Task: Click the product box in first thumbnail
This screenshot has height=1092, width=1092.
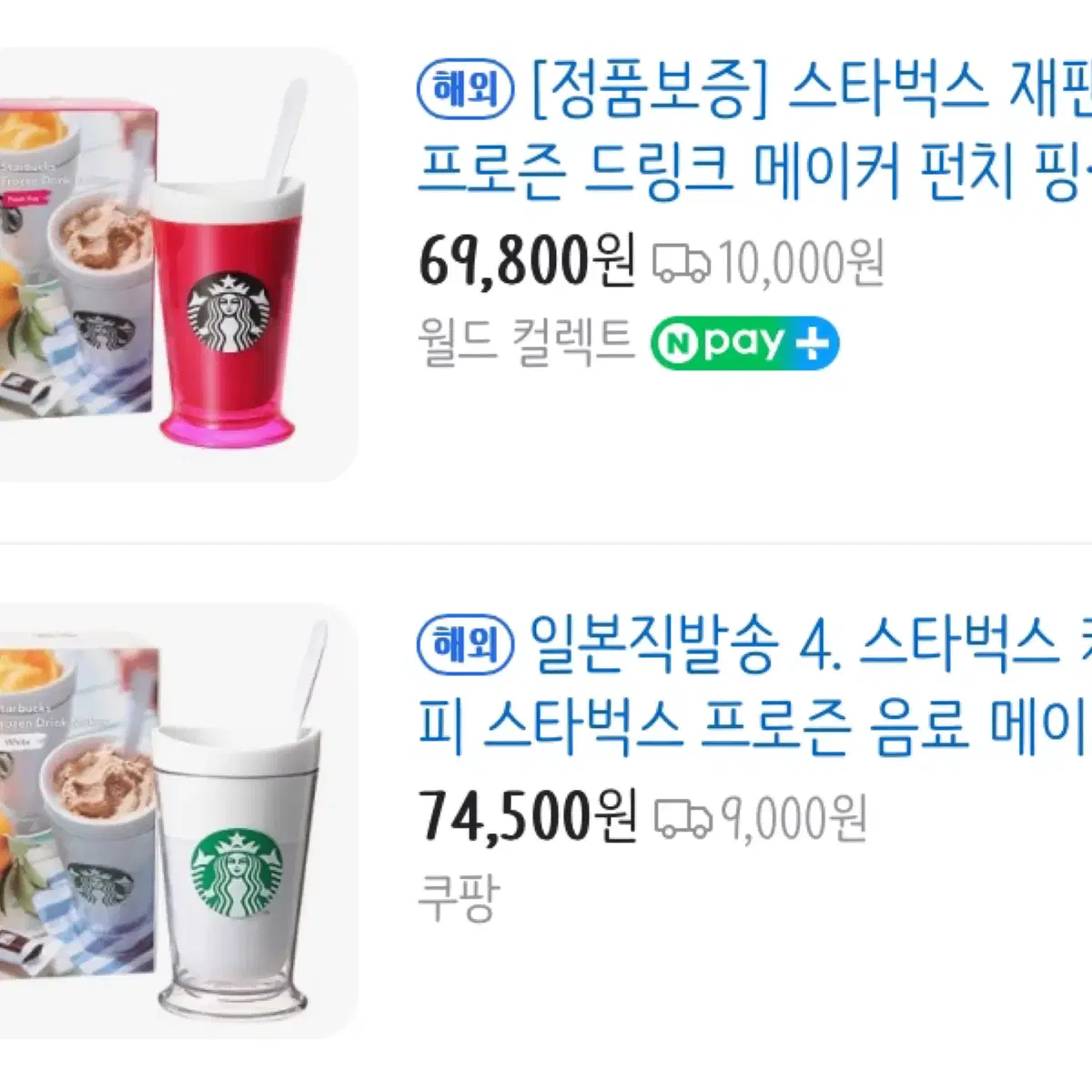Action: [x=77, y=260]
